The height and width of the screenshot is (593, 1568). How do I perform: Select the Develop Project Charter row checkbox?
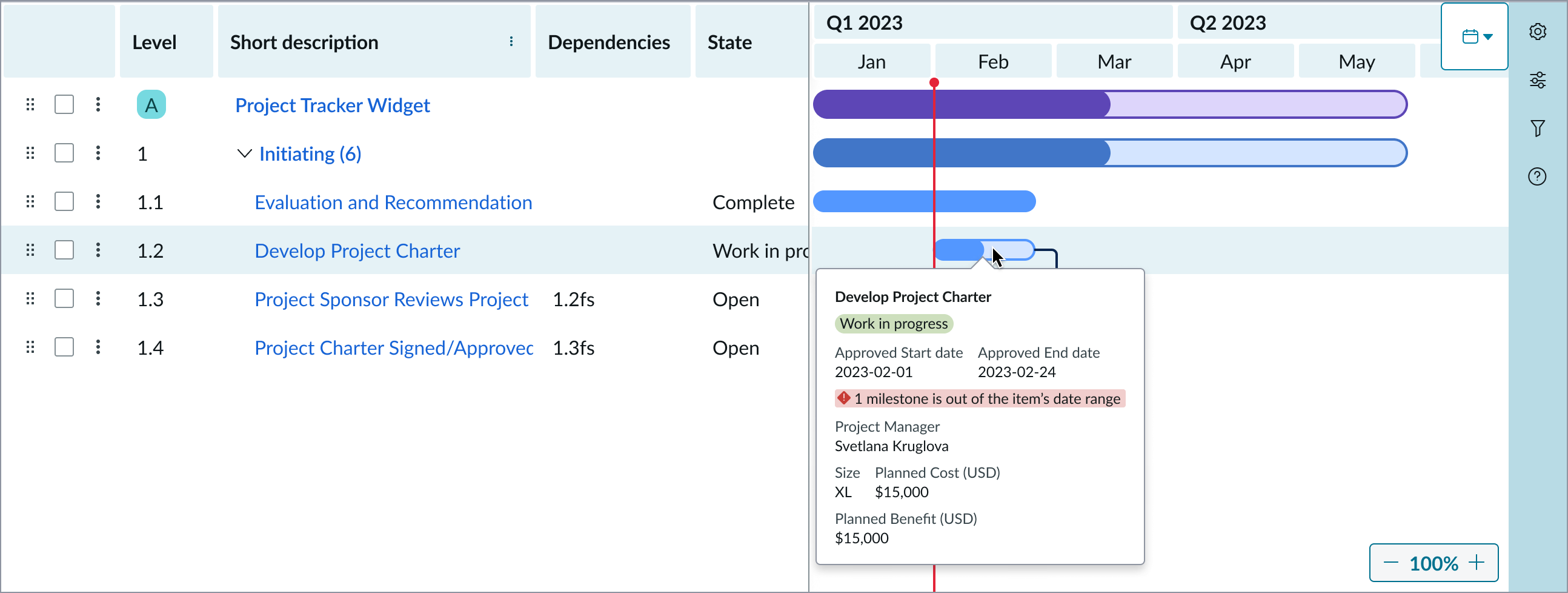pyautogui.click(x=64, y=250)
